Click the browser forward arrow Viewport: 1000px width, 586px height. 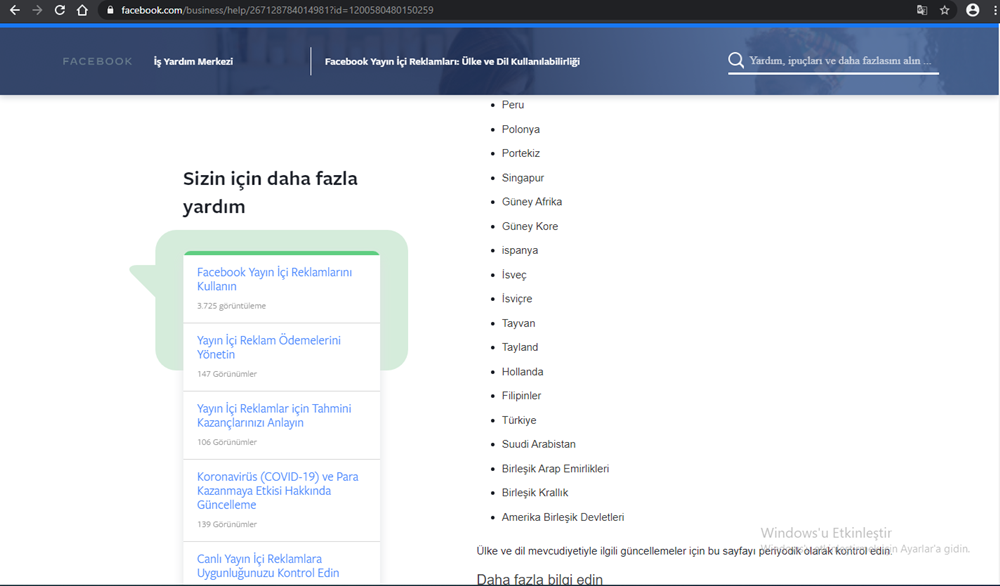[37, 10]
